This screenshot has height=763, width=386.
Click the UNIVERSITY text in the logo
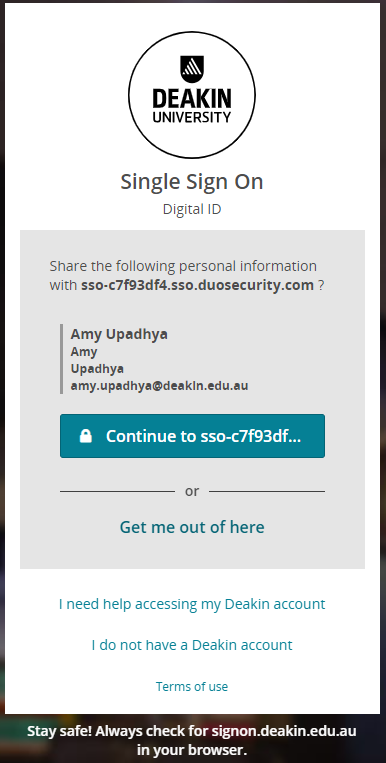tap(192, 117)
